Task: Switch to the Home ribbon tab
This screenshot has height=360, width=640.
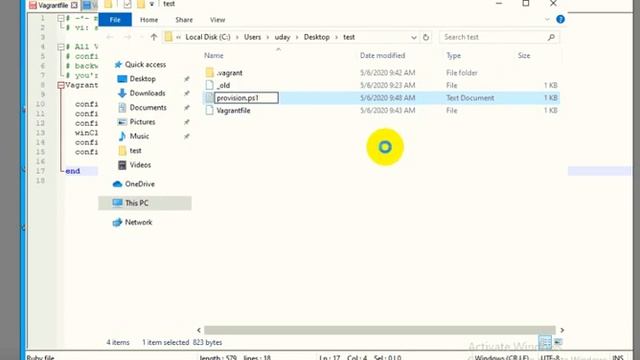Action: (x=149, y=20)
